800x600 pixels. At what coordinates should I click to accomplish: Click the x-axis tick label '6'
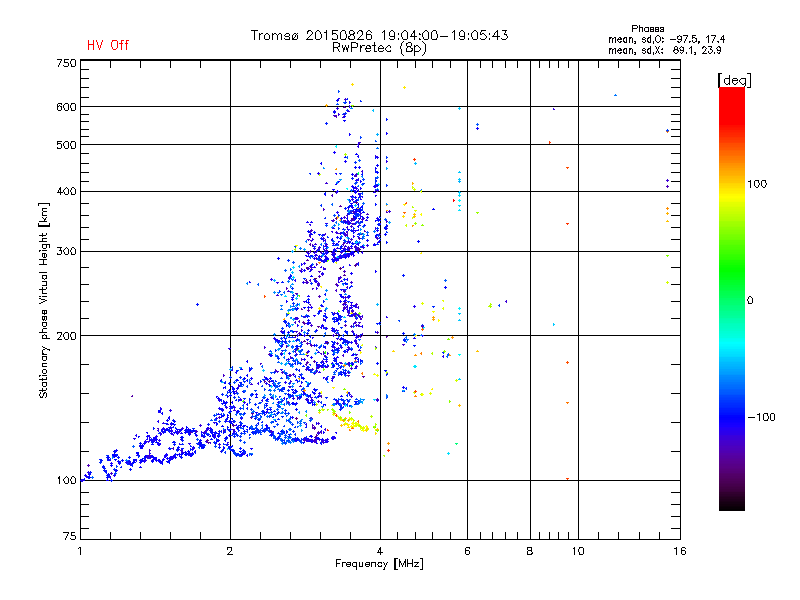467,551
